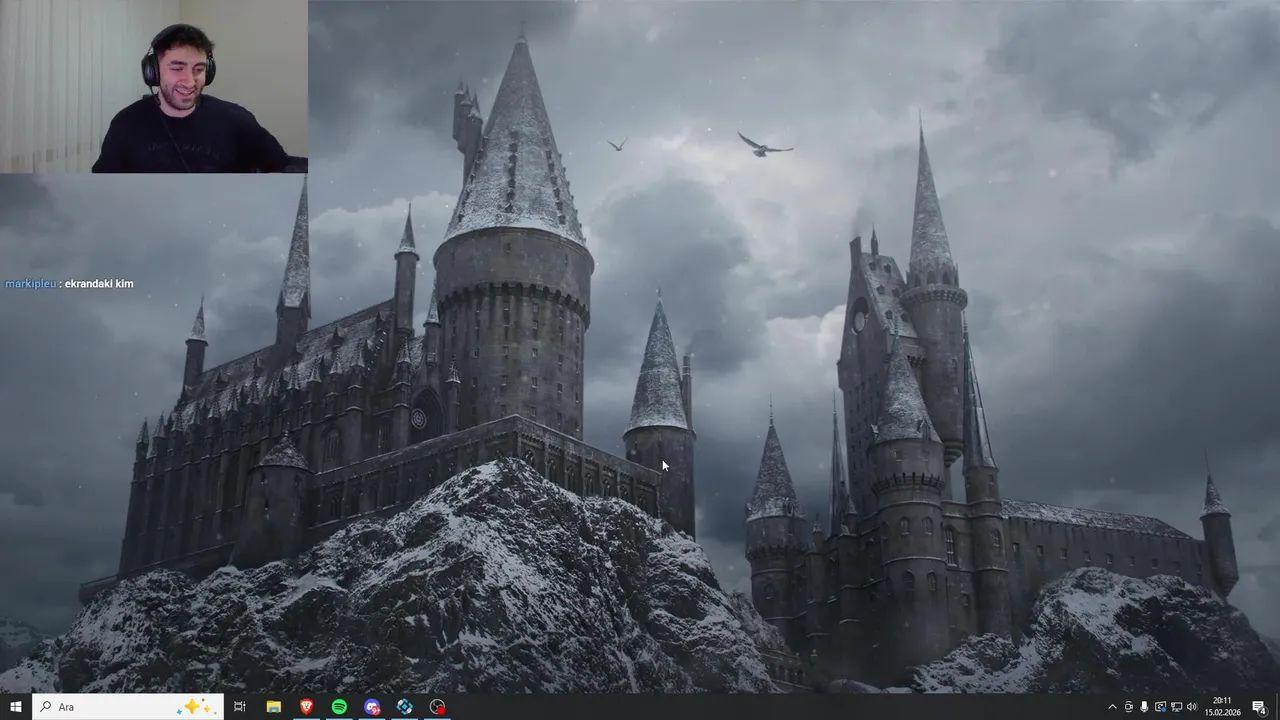Screen dimensions: 1280x720
Task: Open the notification action center
Action: tap(1259, 707)
